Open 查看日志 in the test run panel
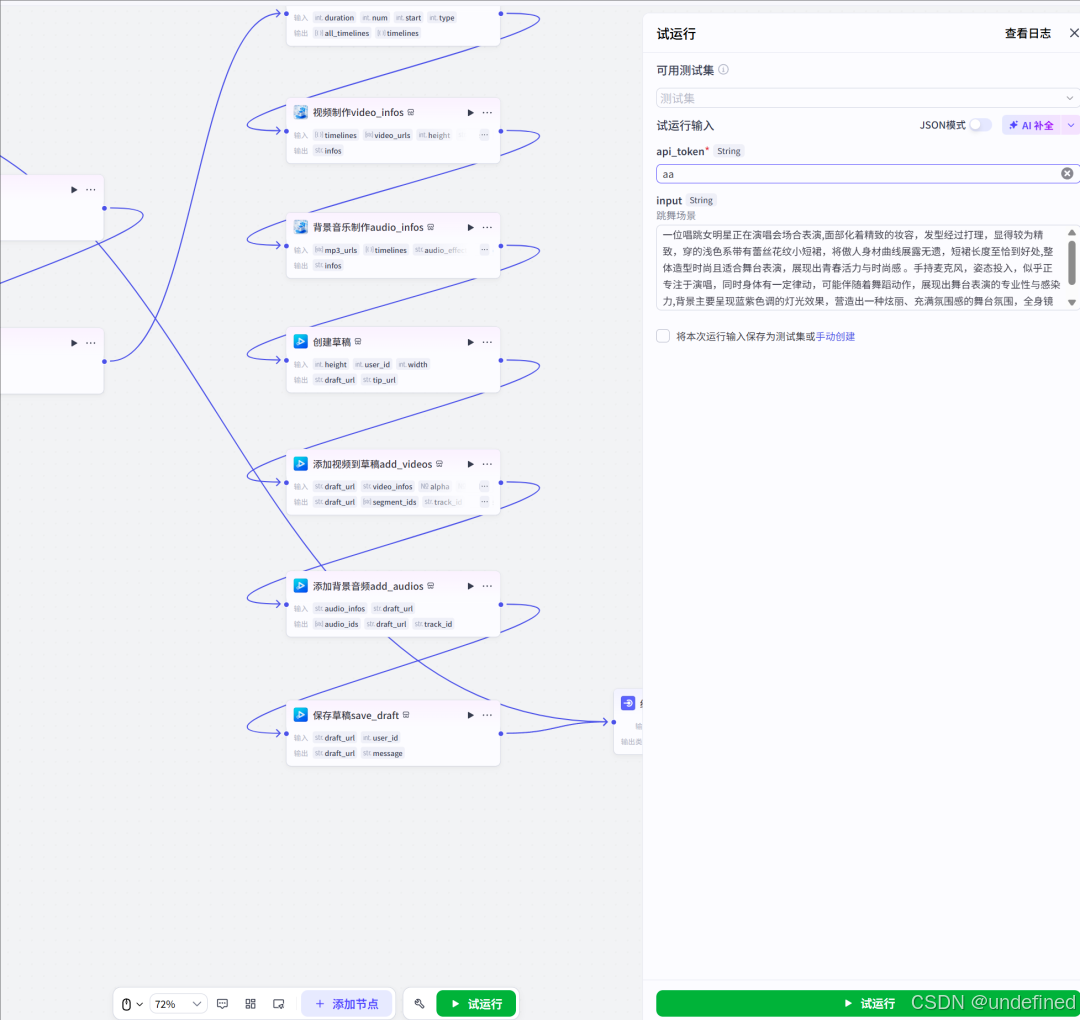The width and height of the screenshot is (1080, 1020). (1028, 34)
